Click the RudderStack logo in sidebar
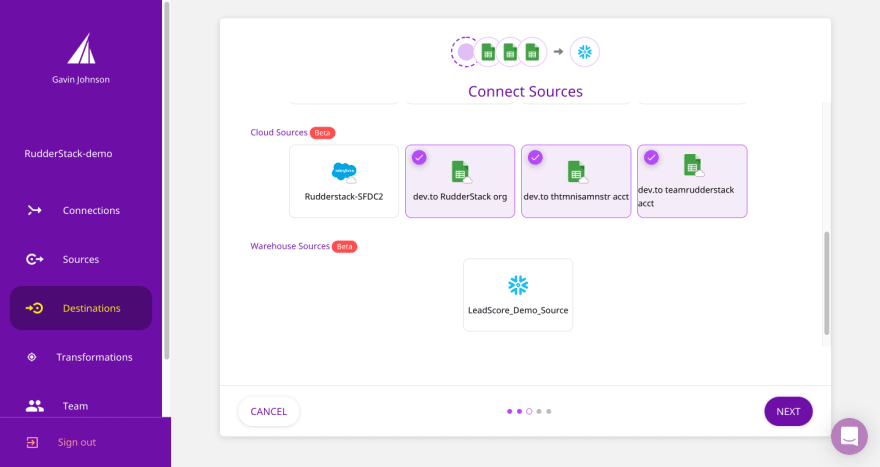 click(81, 49)
